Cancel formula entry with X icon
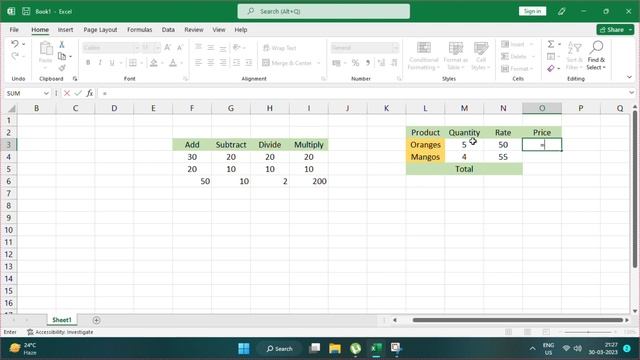Image resolution: width=640 pixels, height=360 pixels. (67, 93)
